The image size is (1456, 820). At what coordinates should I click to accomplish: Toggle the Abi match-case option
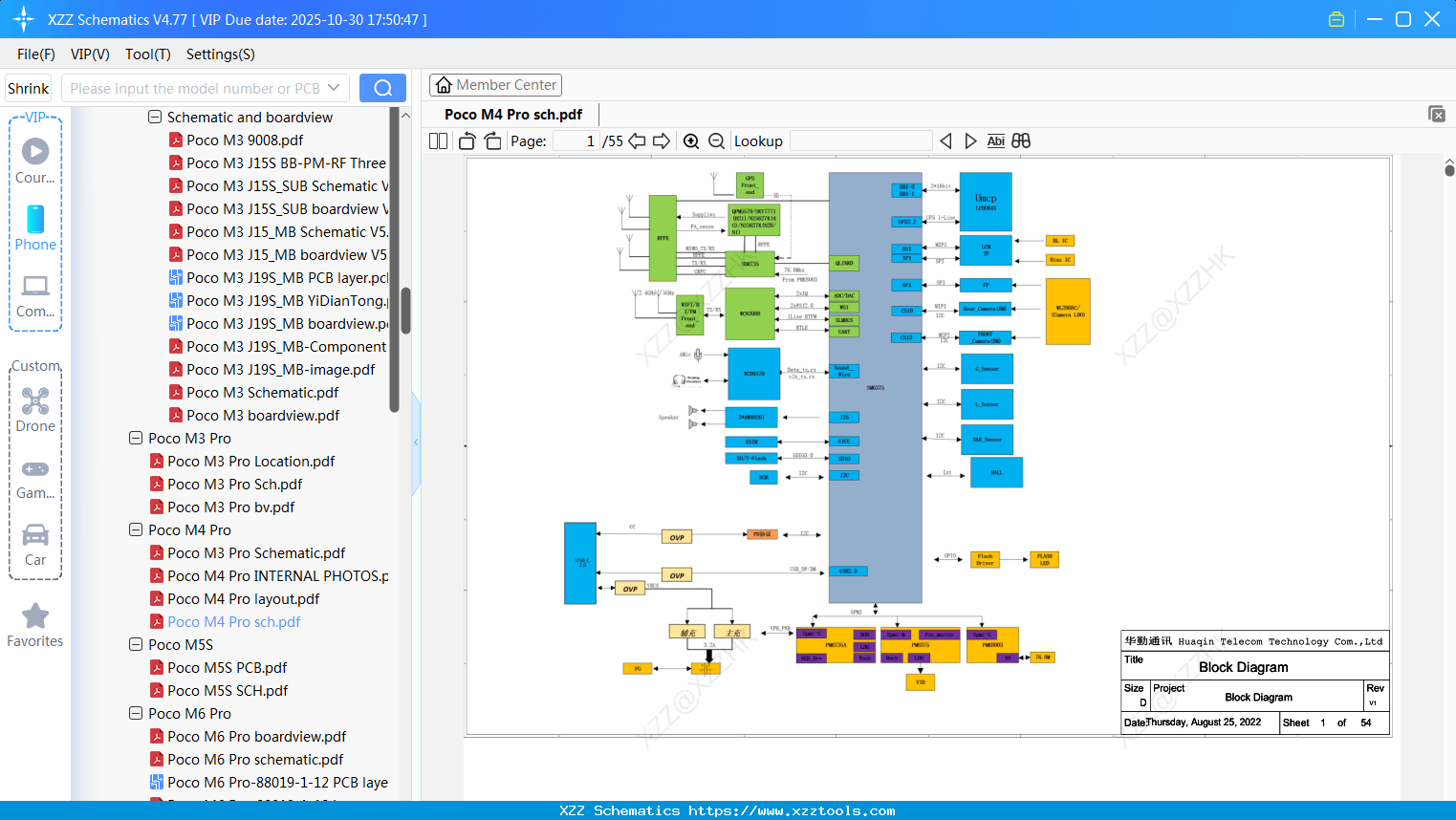tap(995, 141)
